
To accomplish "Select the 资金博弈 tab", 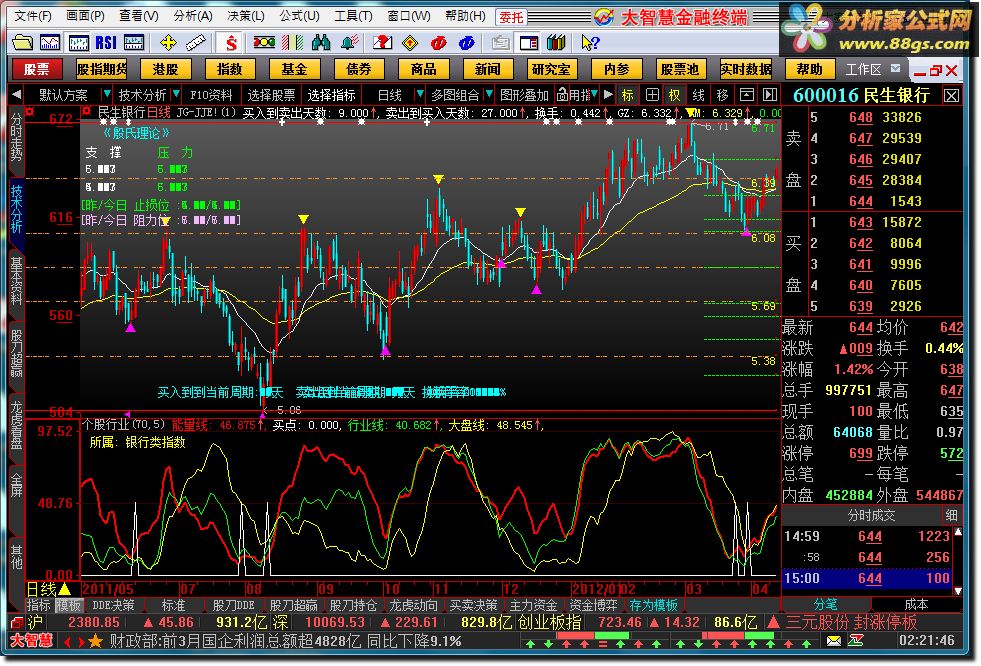I will (593, 605).
